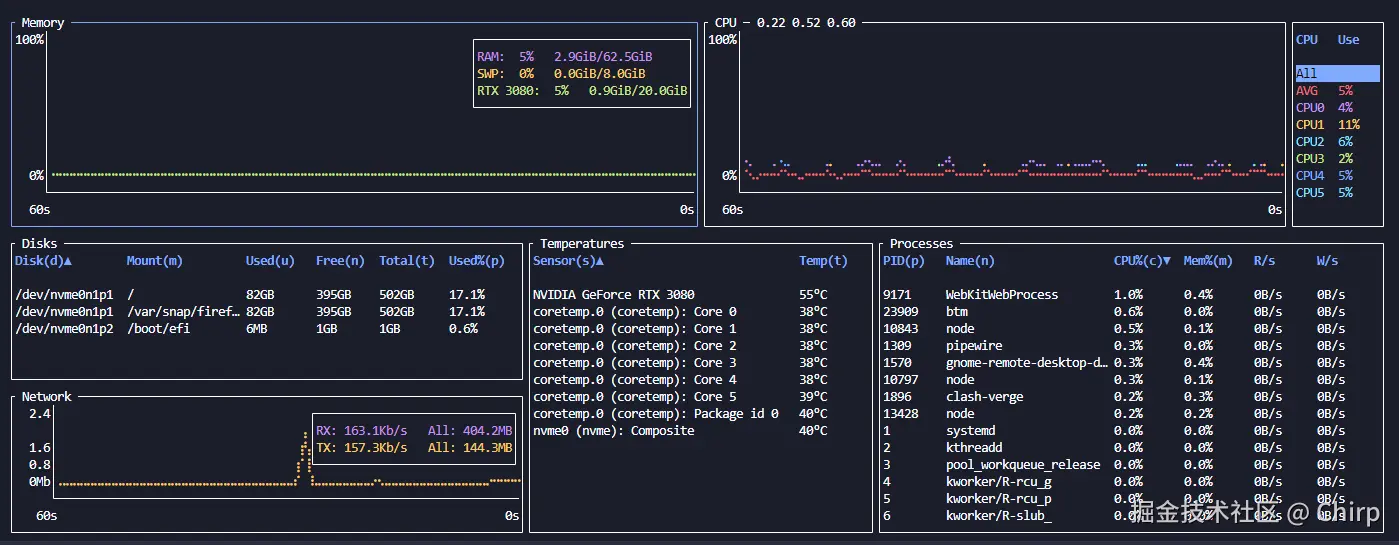Highlight the pipewire process entry

tap(973, 346)
